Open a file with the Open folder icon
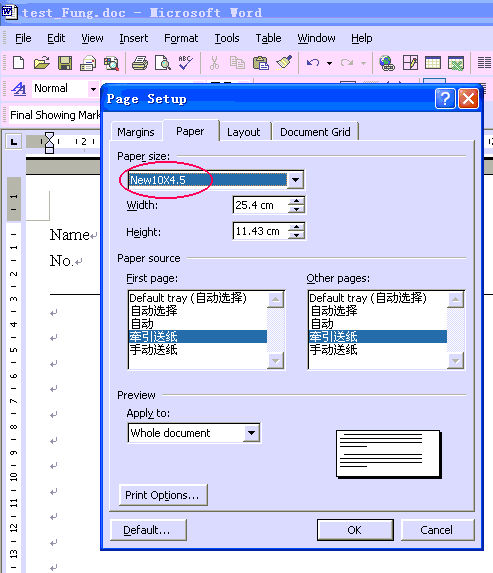Image resolution: width=493 pixels, height=573 pixels. tap(42, 63)
